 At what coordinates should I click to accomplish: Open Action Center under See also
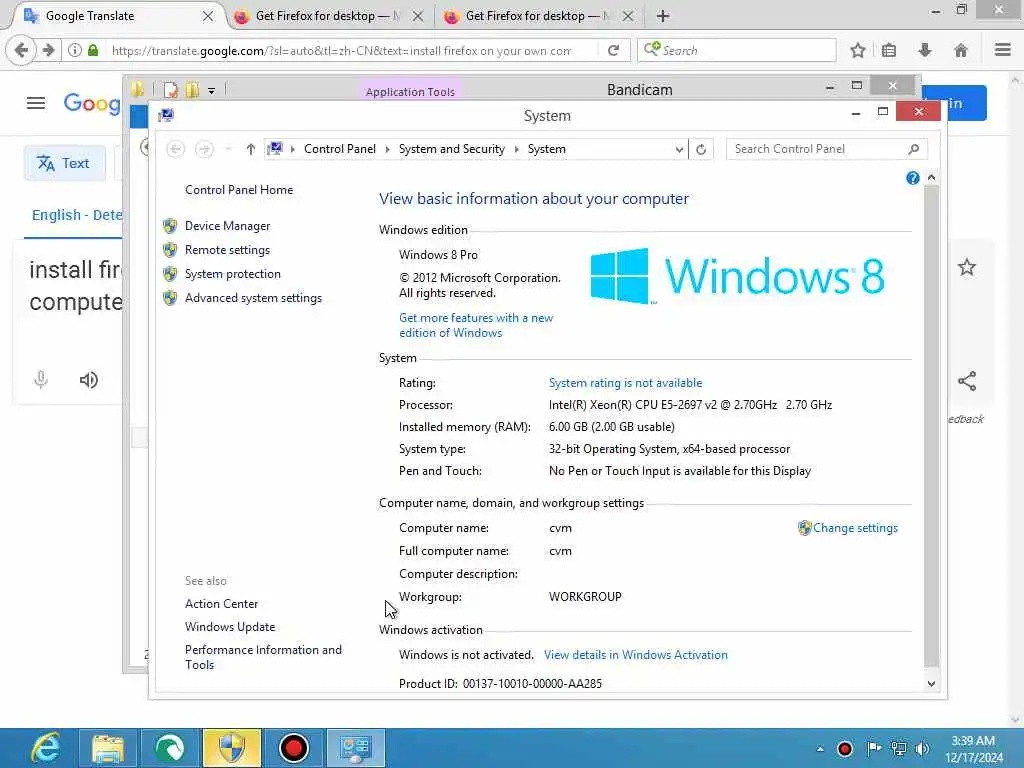point(221,604)
